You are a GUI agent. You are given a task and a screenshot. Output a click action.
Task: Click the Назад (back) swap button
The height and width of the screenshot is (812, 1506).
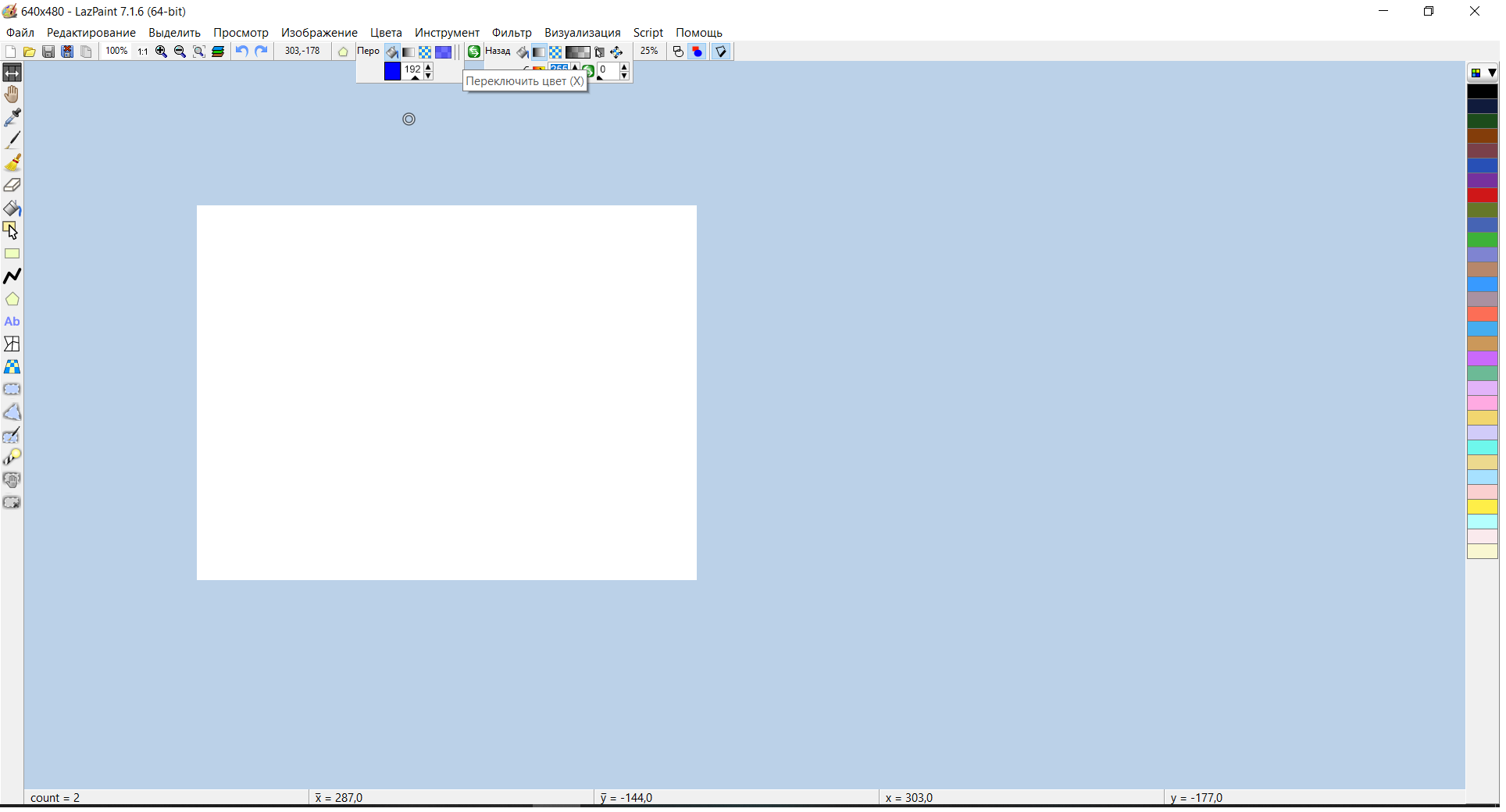point(474,52)
